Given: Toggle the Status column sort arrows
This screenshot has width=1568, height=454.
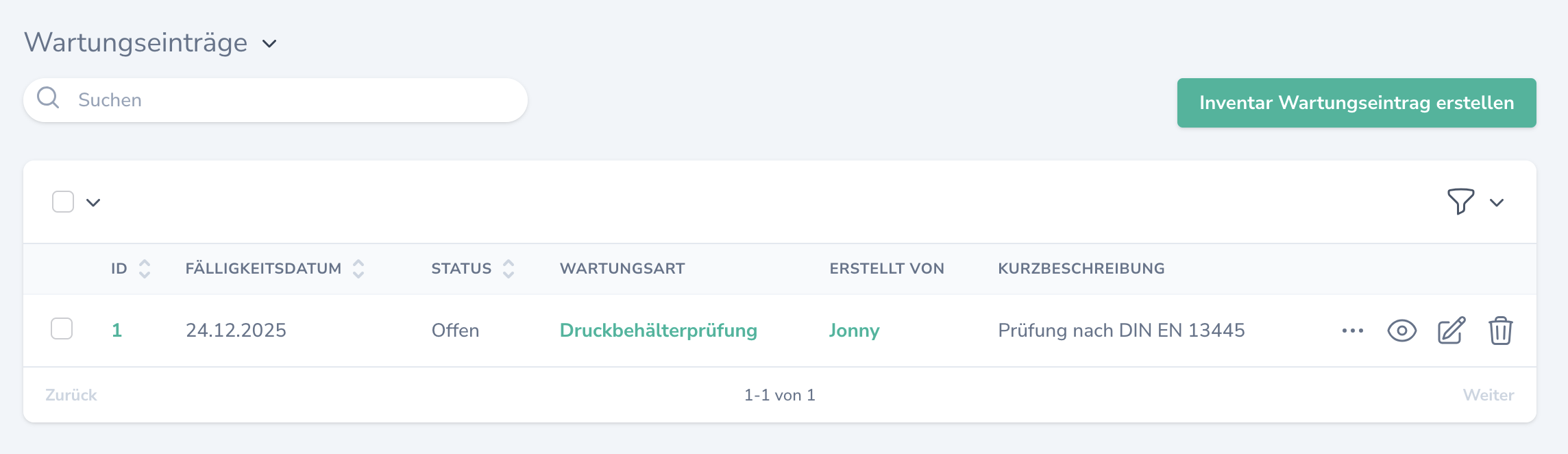Looking at the screenshot, I should click(508, 269).
